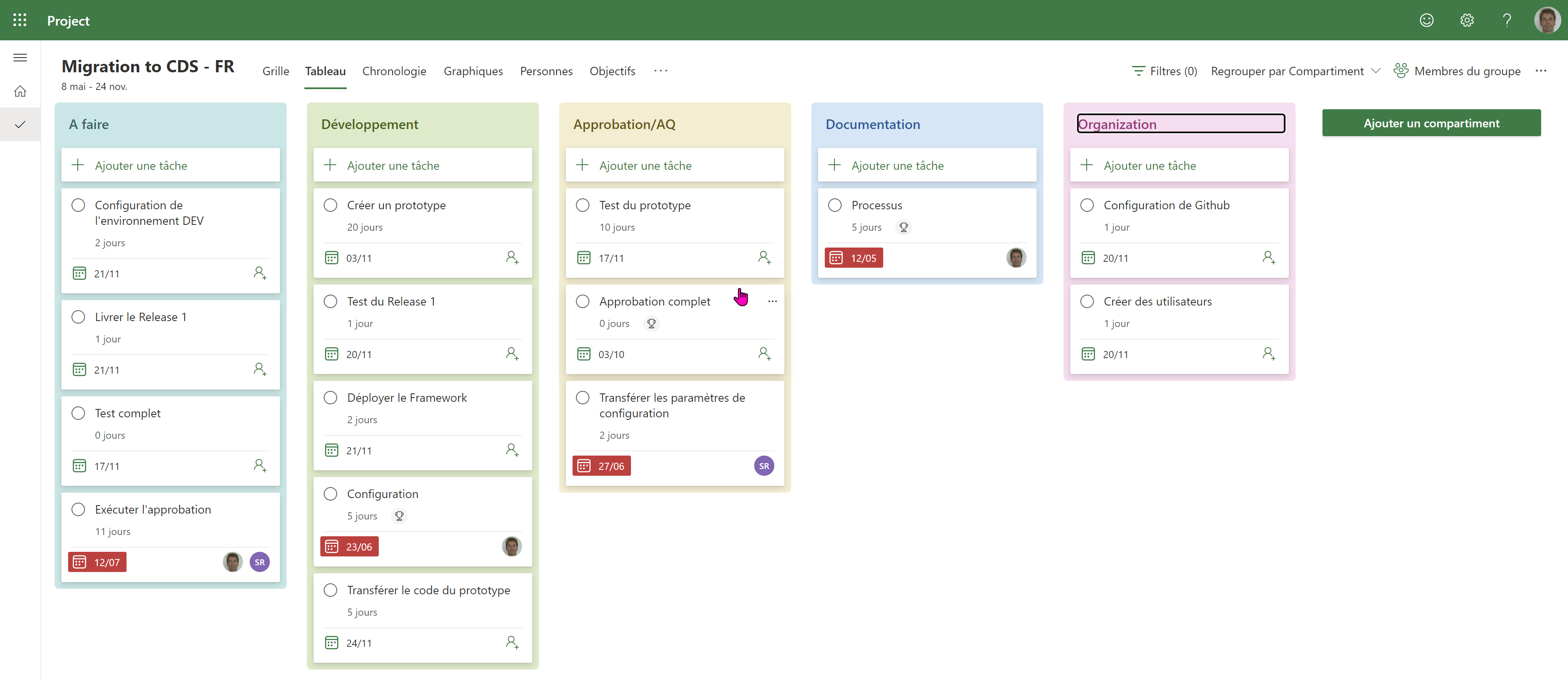Toggle the hamburger navigation menu

tap(20, 58)
